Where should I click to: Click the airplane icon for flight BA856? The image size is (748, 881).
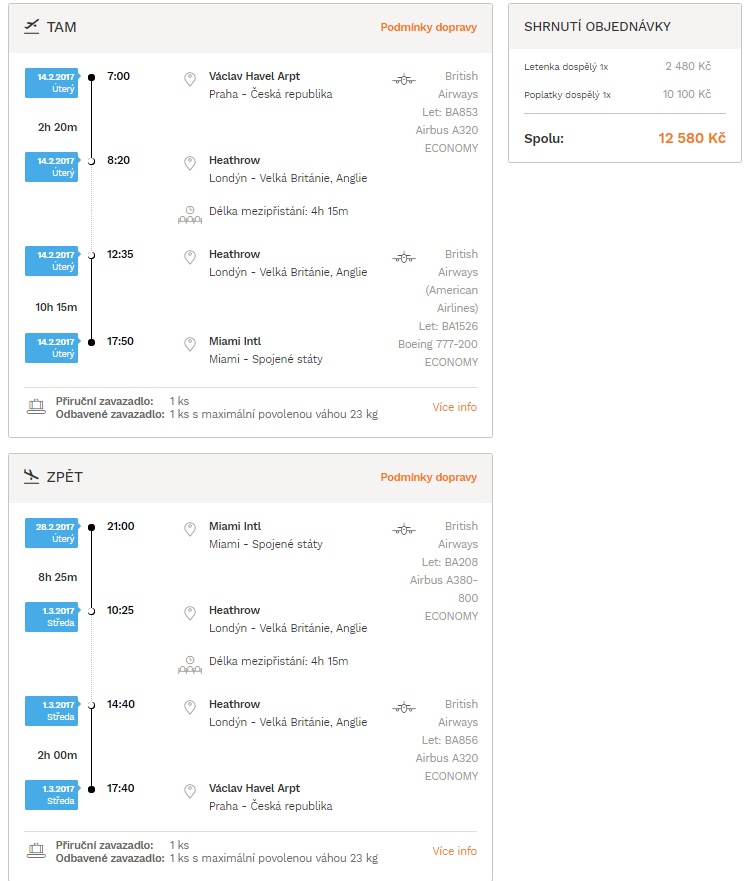404,708
